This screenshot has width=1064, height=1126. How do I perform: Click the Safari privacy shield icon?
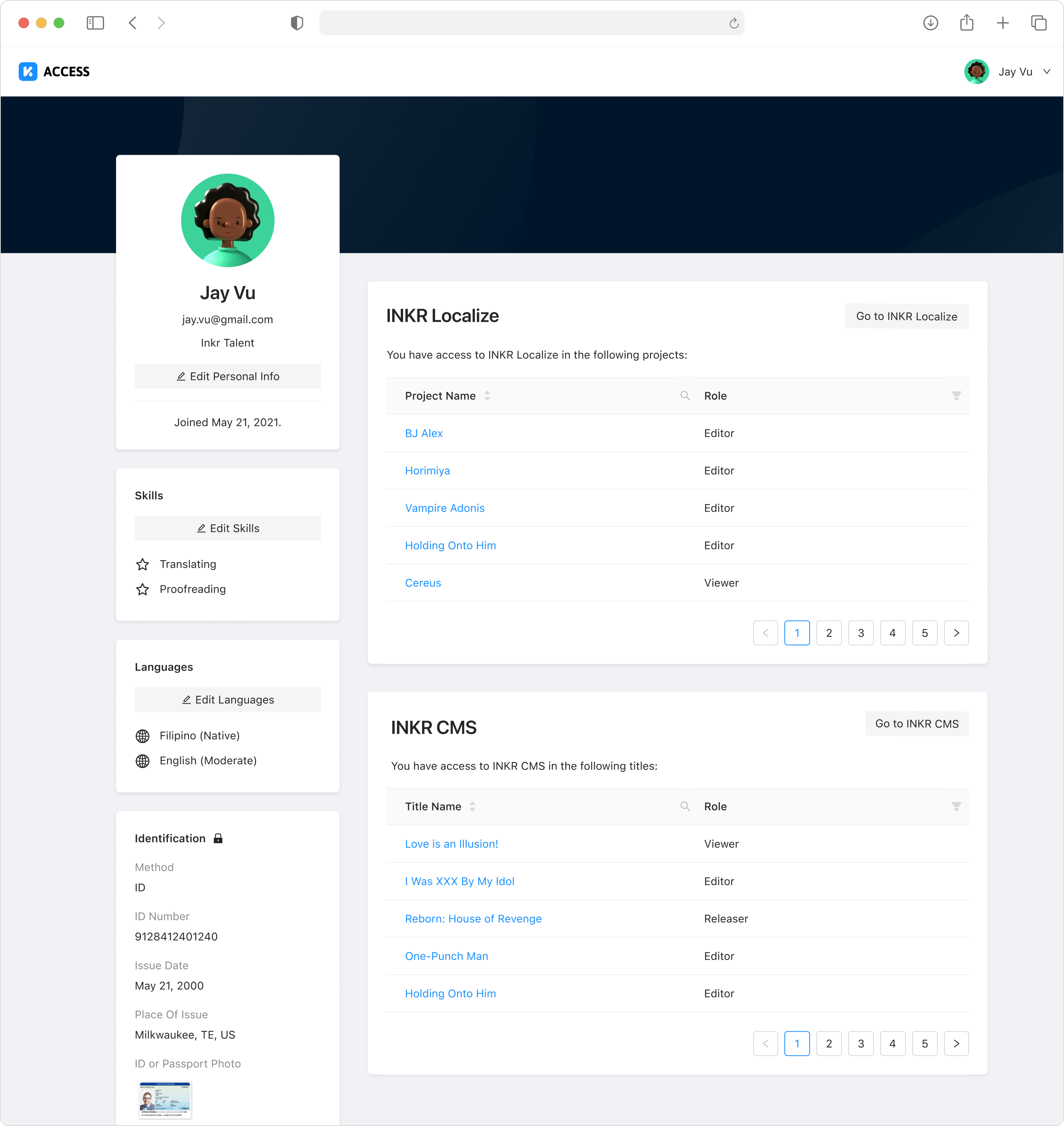pyautogui.click(x=297, y=23)
